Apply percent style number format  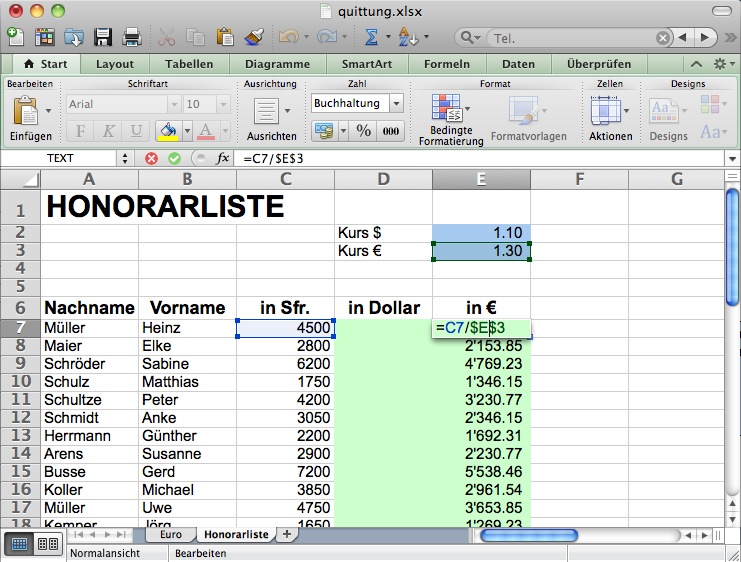363,131
